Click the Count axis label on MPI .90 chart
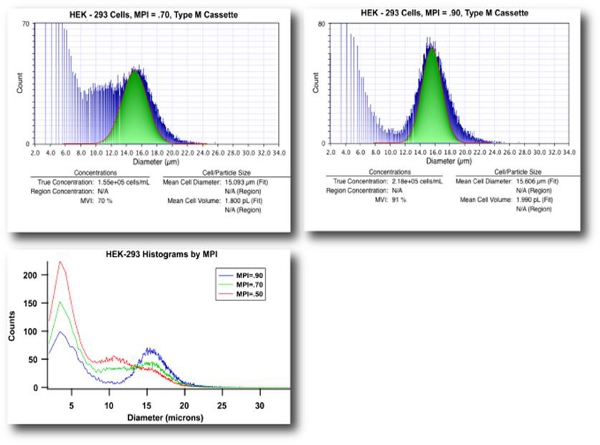 pyautogui.click(x=316, y=82)
